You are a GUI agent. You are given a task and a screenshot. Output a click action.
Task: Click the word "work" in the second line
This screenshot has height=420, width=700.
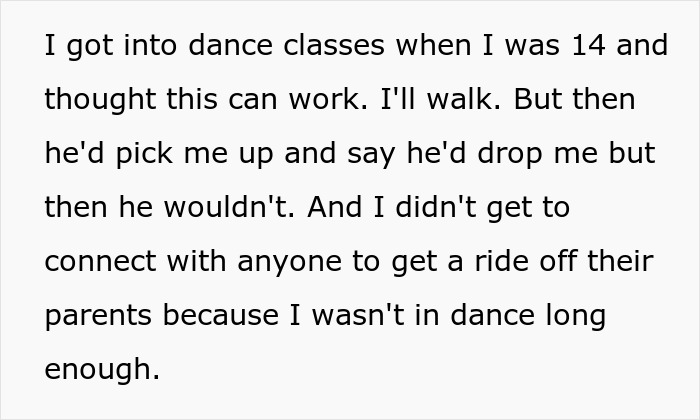pos(326,101)
